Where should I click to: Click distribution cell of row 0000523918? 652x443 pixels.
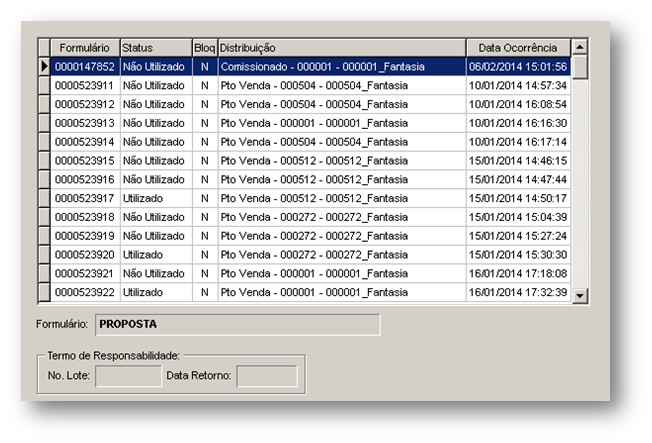pyautogui.click(x=341, y=217)
